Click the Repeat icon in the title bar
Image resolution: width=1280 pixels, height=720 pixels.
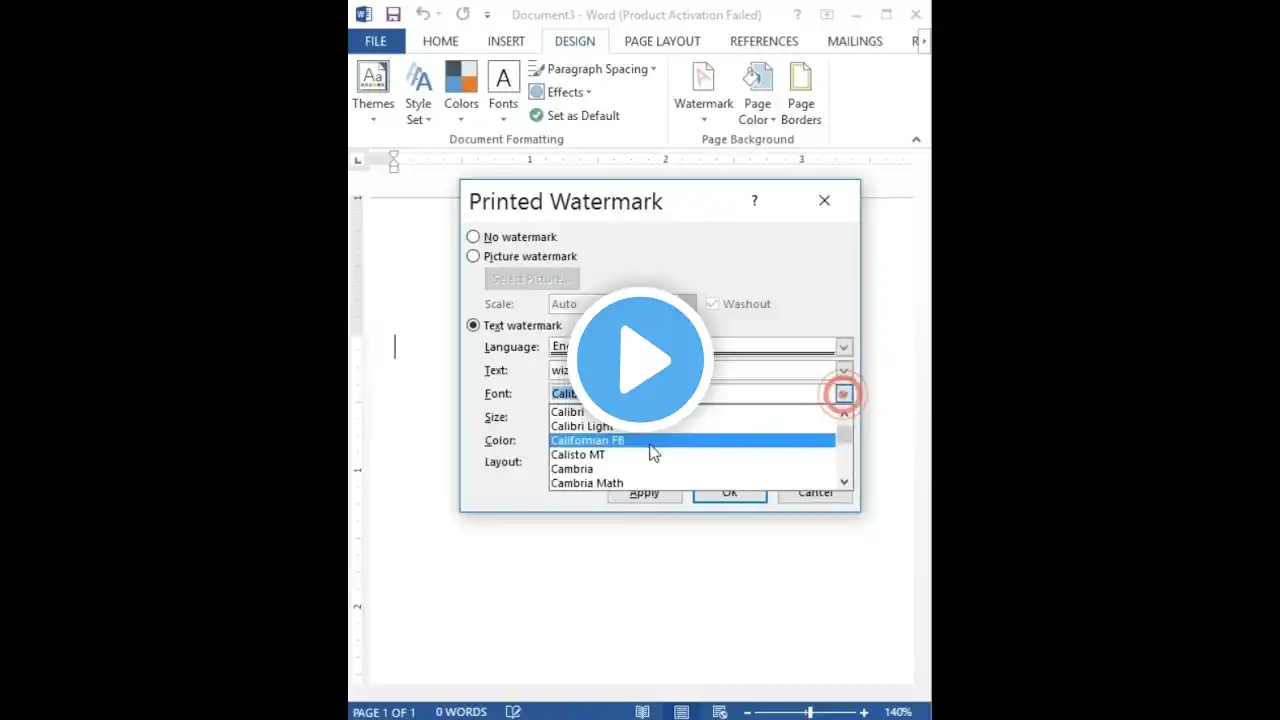pos(463,14)
